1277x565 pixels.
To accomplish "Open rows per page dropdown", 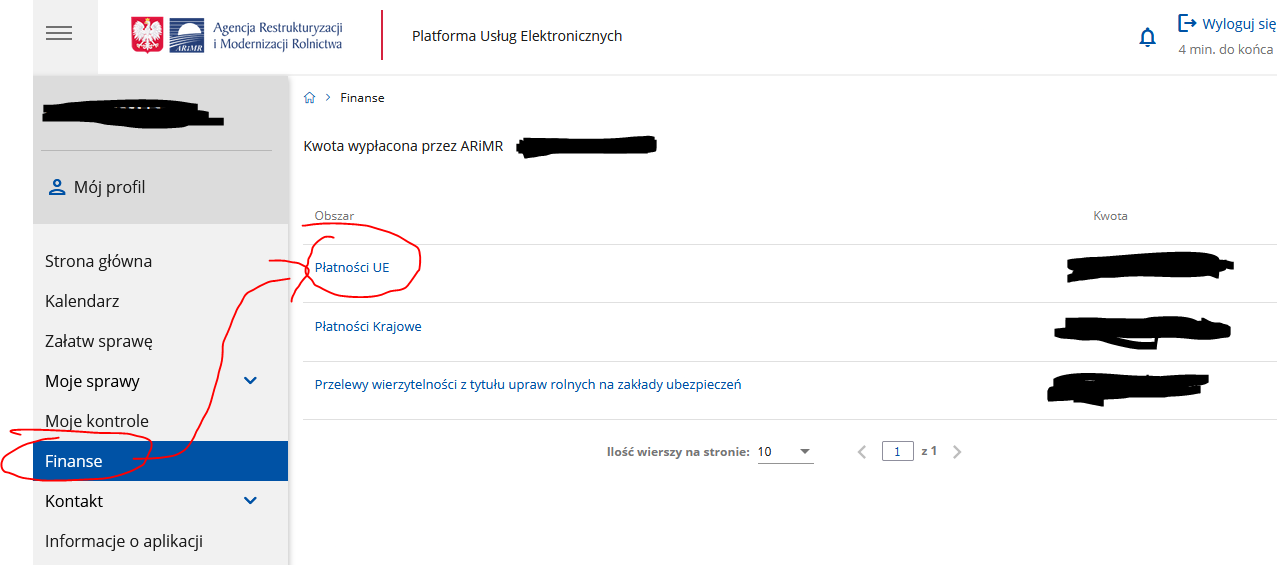I will (x=785, y=452).
